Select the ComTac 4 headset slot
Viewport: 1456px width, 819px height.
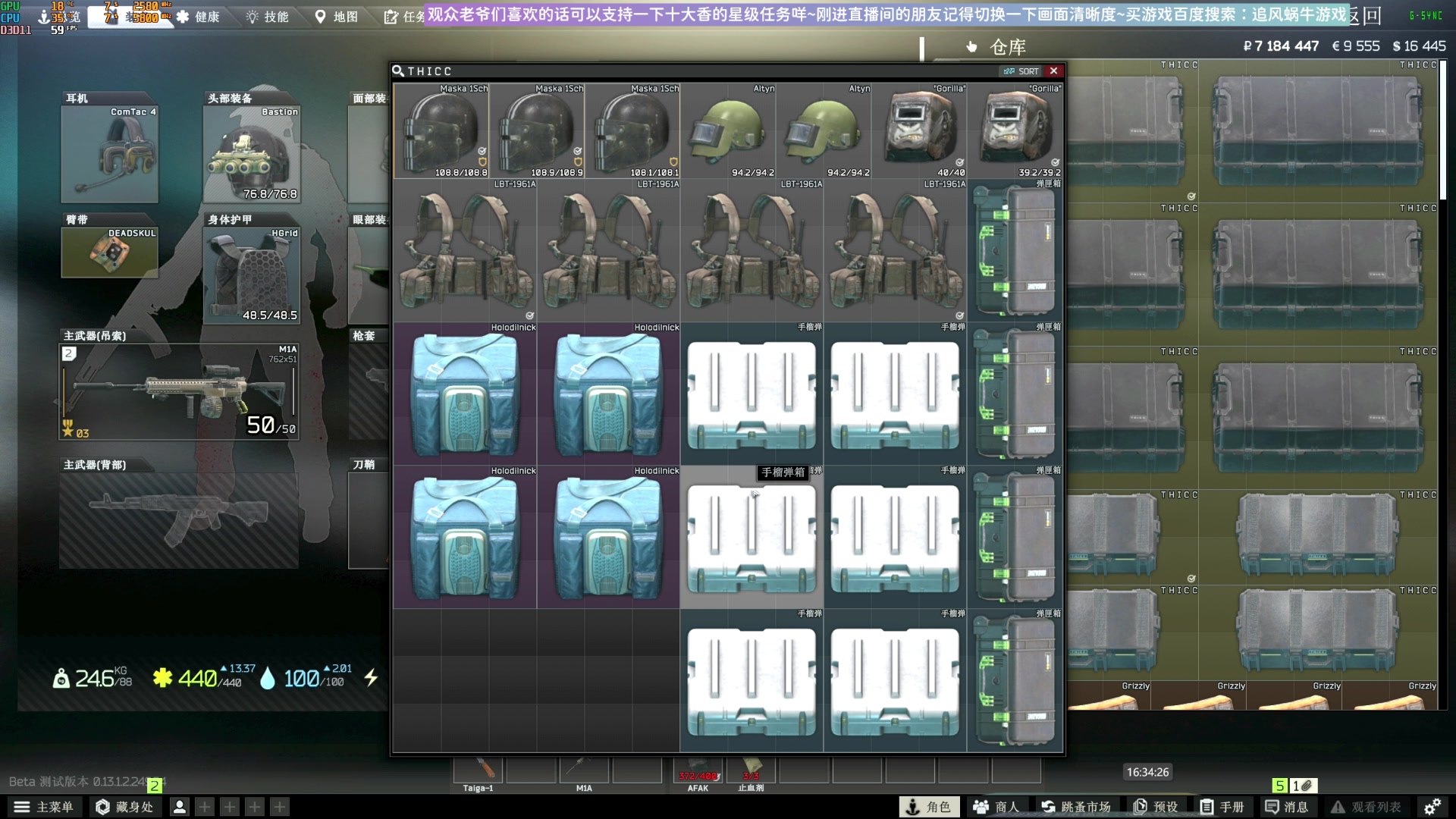click(x=110, y=155)
